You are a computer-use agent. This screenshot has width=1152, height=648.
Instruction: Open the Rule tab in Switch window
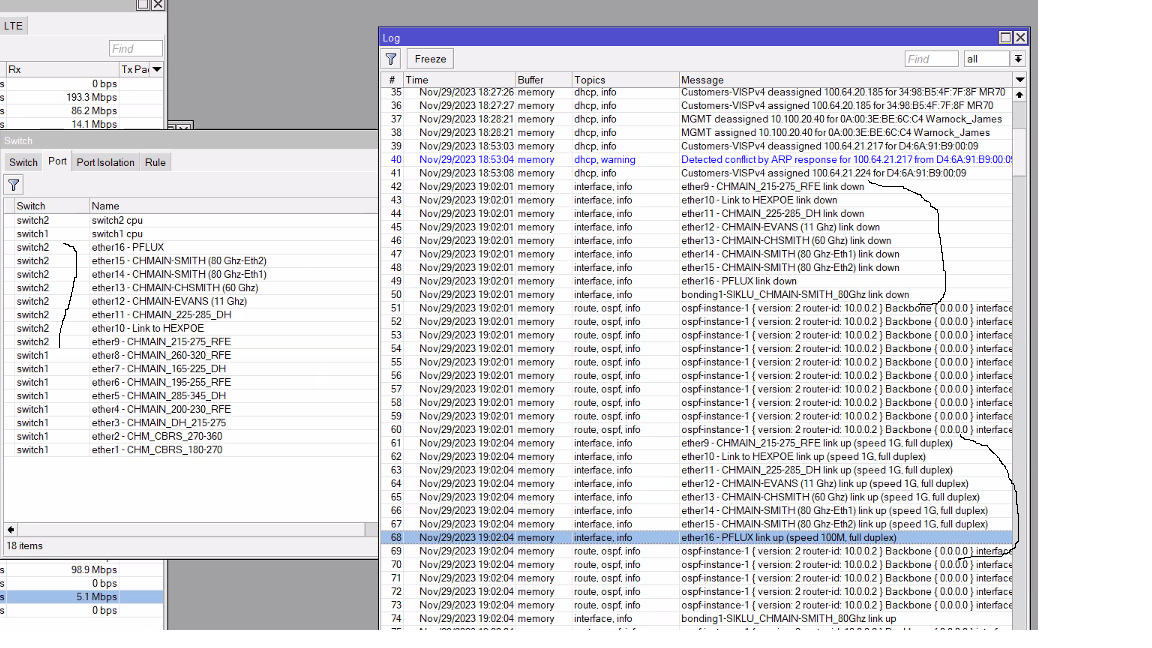point(155,162)
